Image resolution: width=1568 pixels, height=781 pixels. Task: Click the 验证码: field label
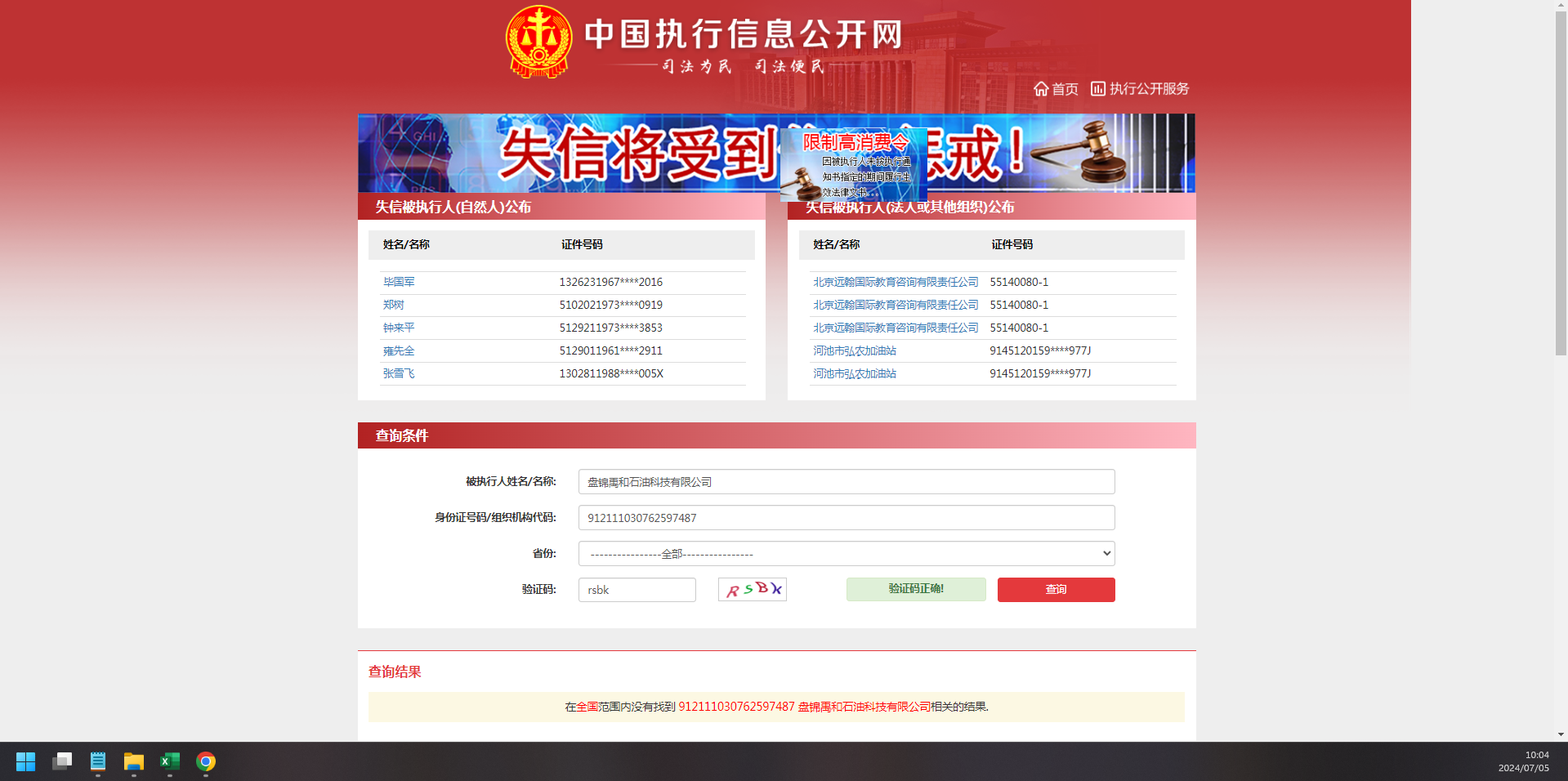(x=539, y=589)
